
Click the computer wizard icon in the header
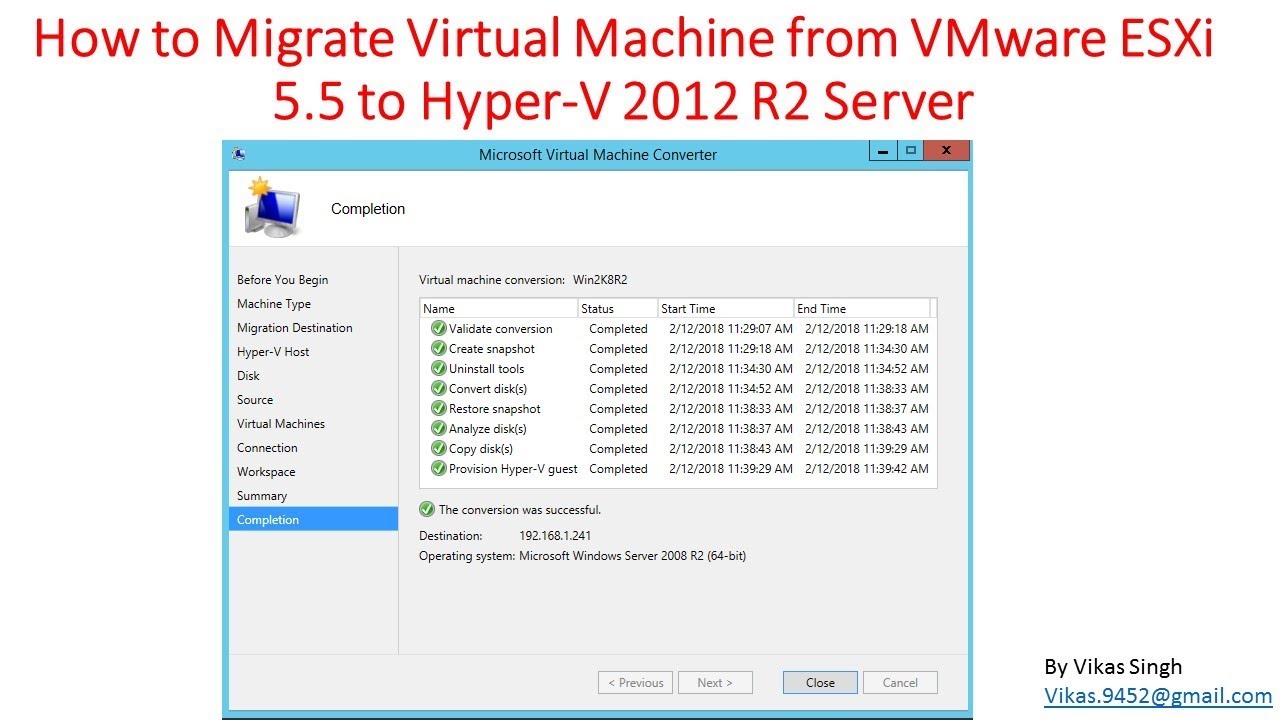tap(272, 207)
